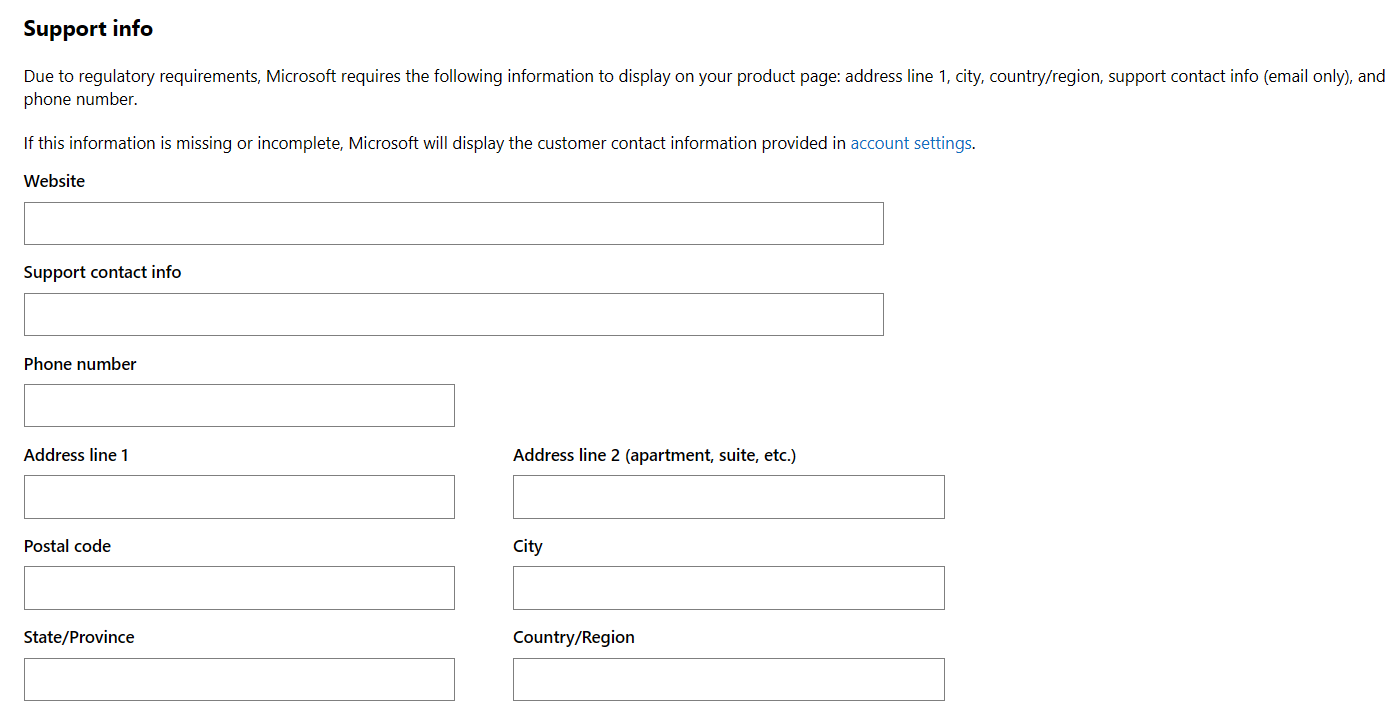Click into the Address line 1 field
The width and height of the screenshot is (1396, 712).
tap(239, 497)
